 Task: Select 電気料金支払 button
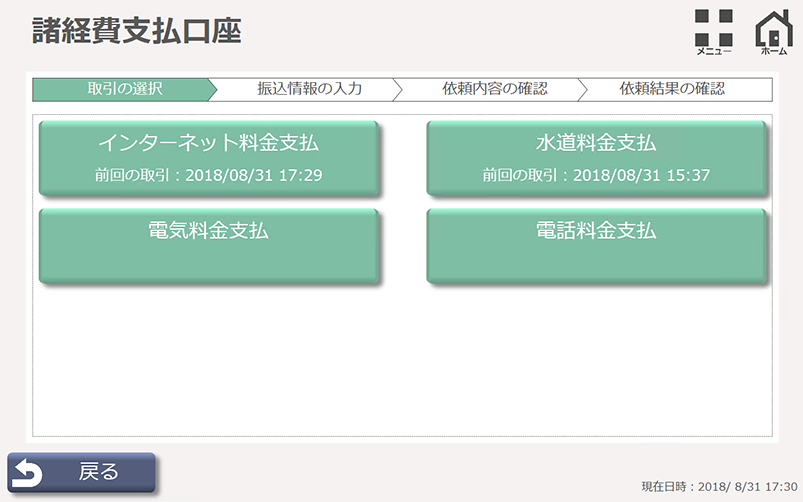point(209,246)
